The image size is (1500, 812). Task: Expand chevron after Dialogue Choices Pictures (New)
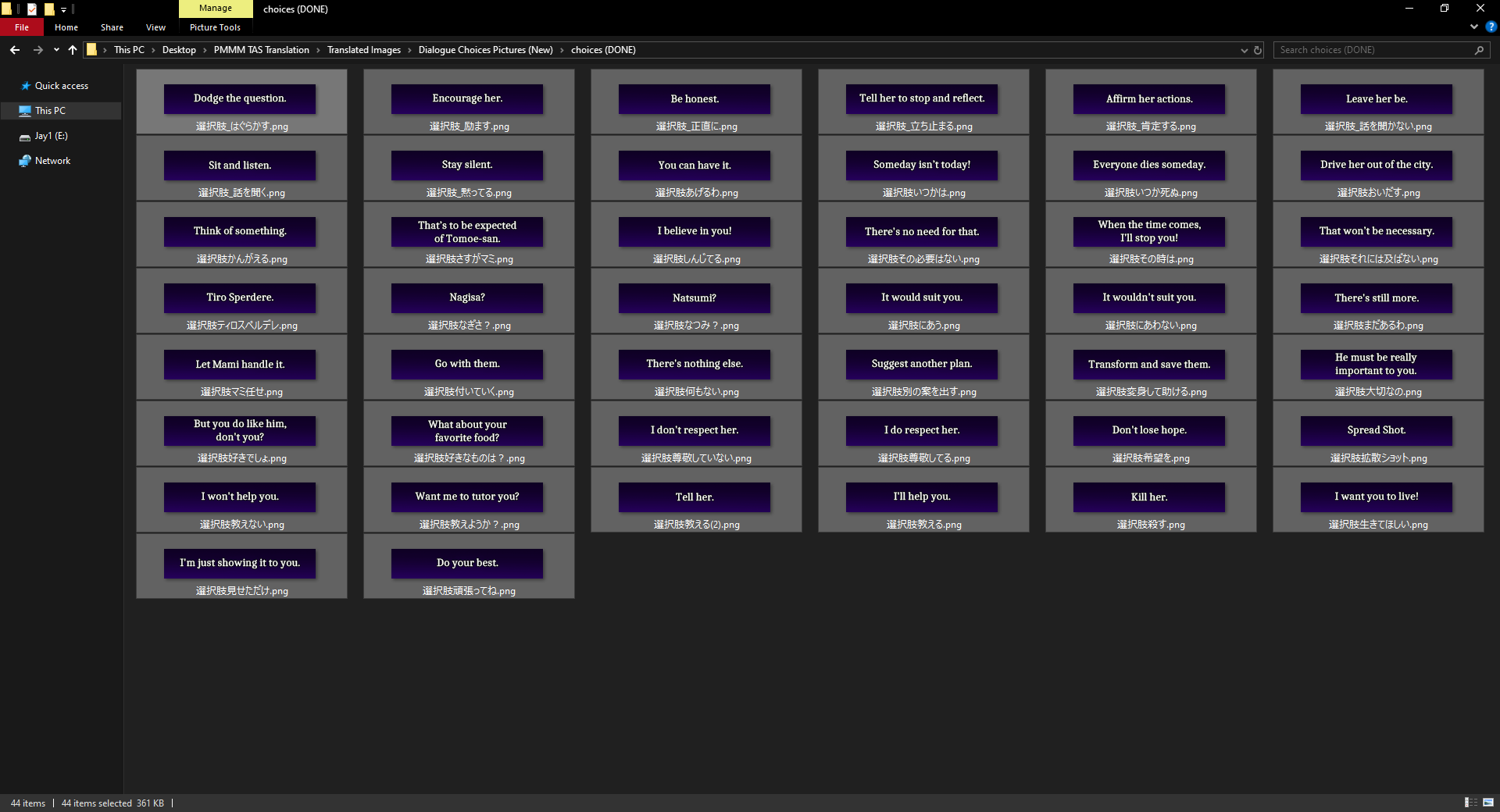coord(562,50)
